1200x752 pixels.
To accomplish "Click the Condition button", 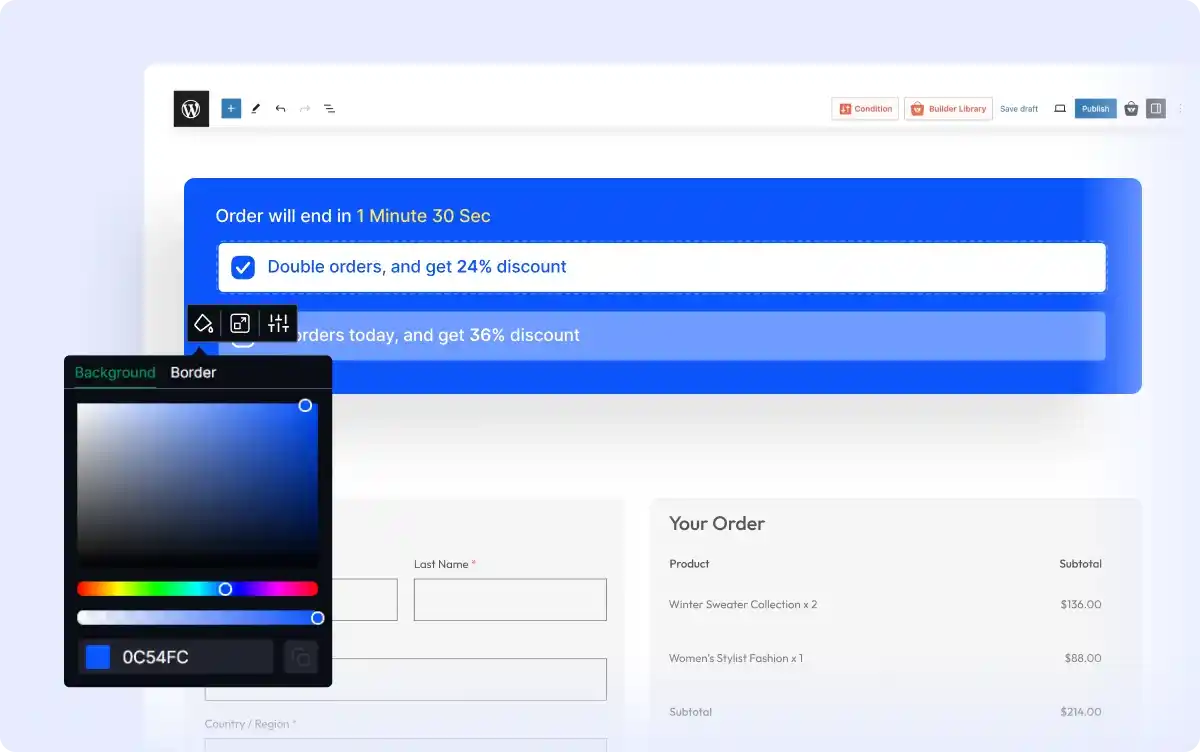I will point(865,109).
